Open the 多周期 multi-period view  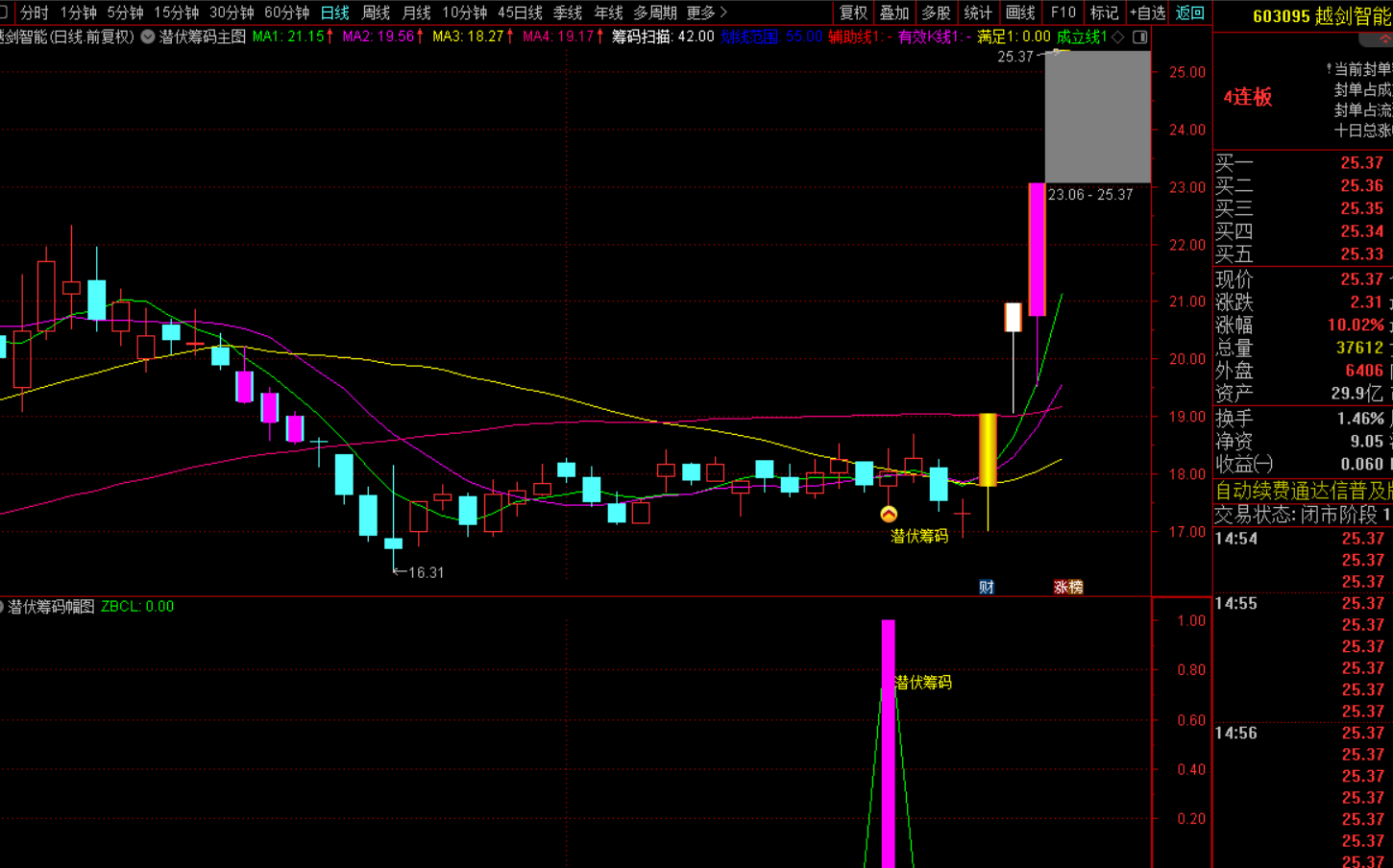pyautogui.click(x=654, y=12)
